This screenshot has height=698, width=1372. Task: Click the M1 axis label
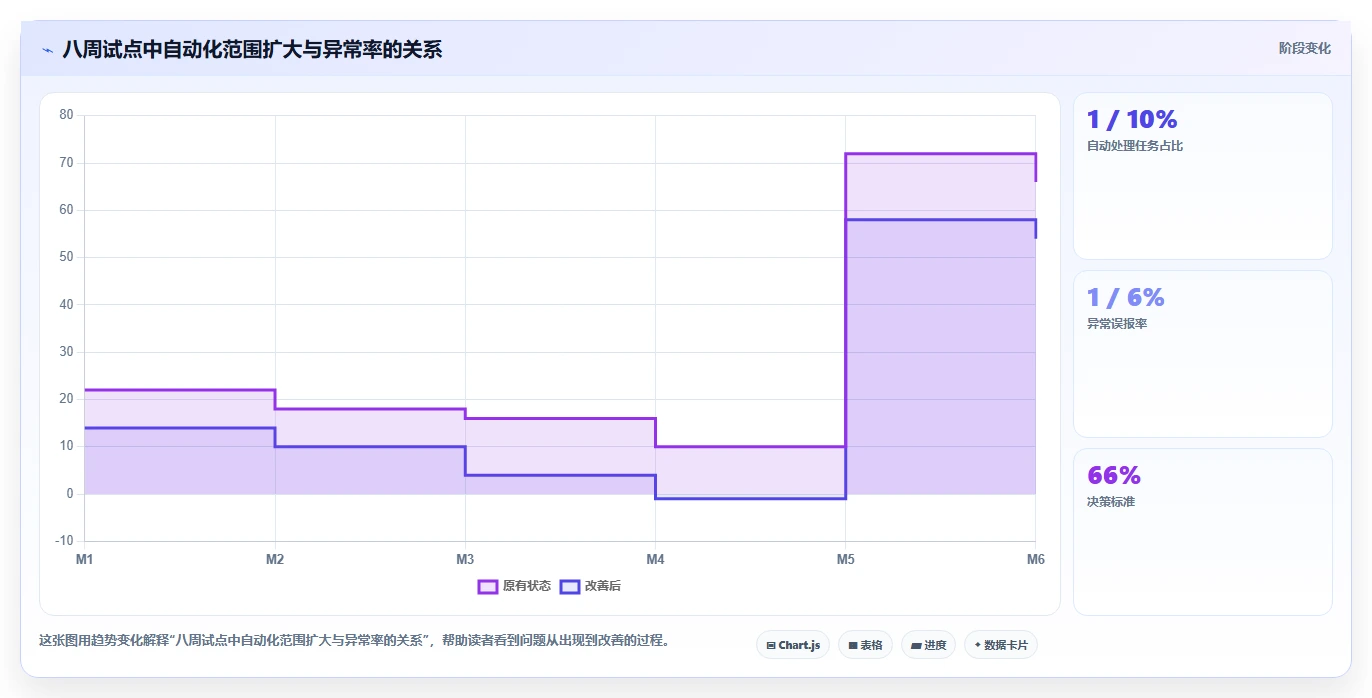point(85,559)
